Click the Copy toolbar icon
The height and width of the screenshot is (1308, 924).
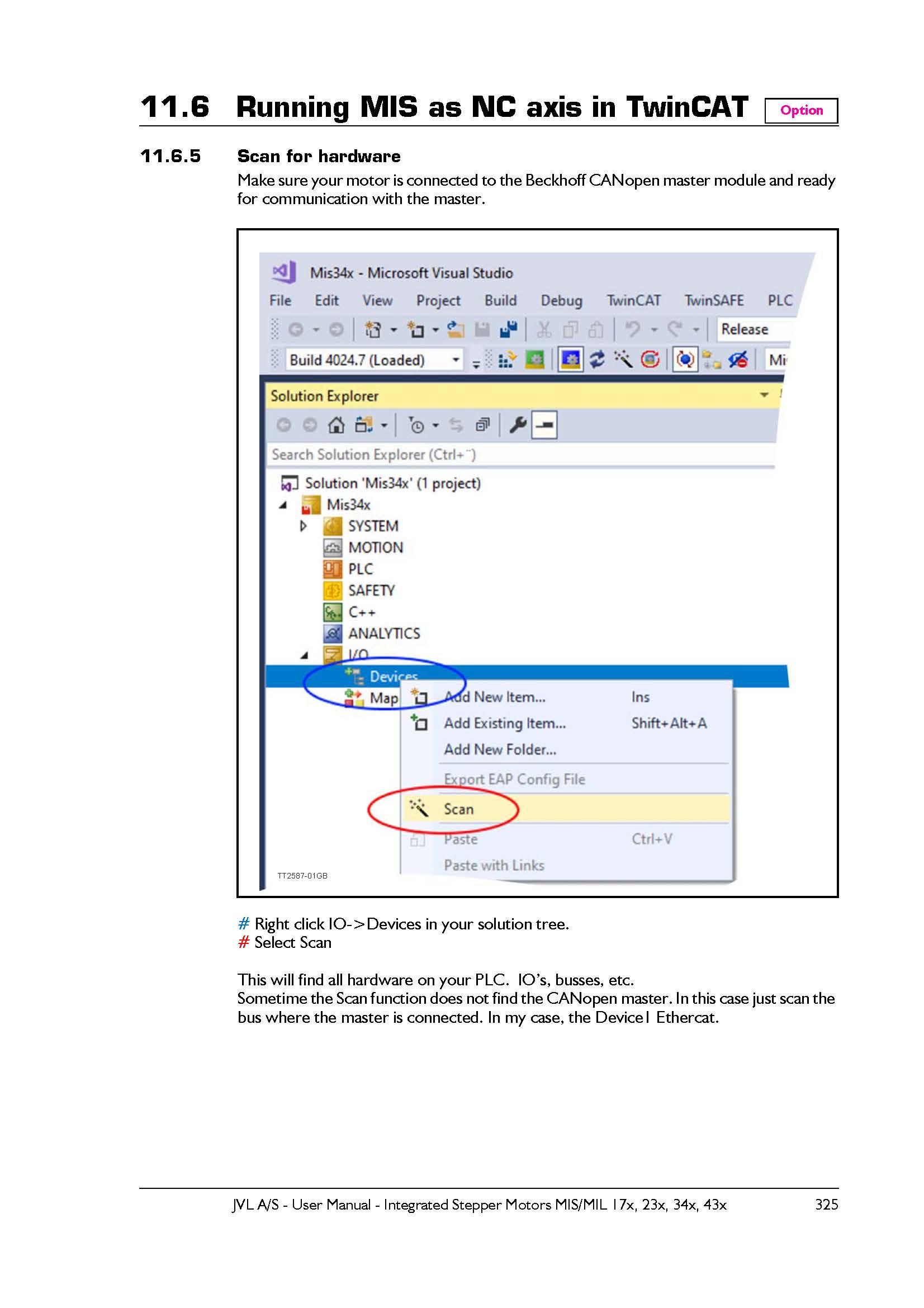[570, 329]
